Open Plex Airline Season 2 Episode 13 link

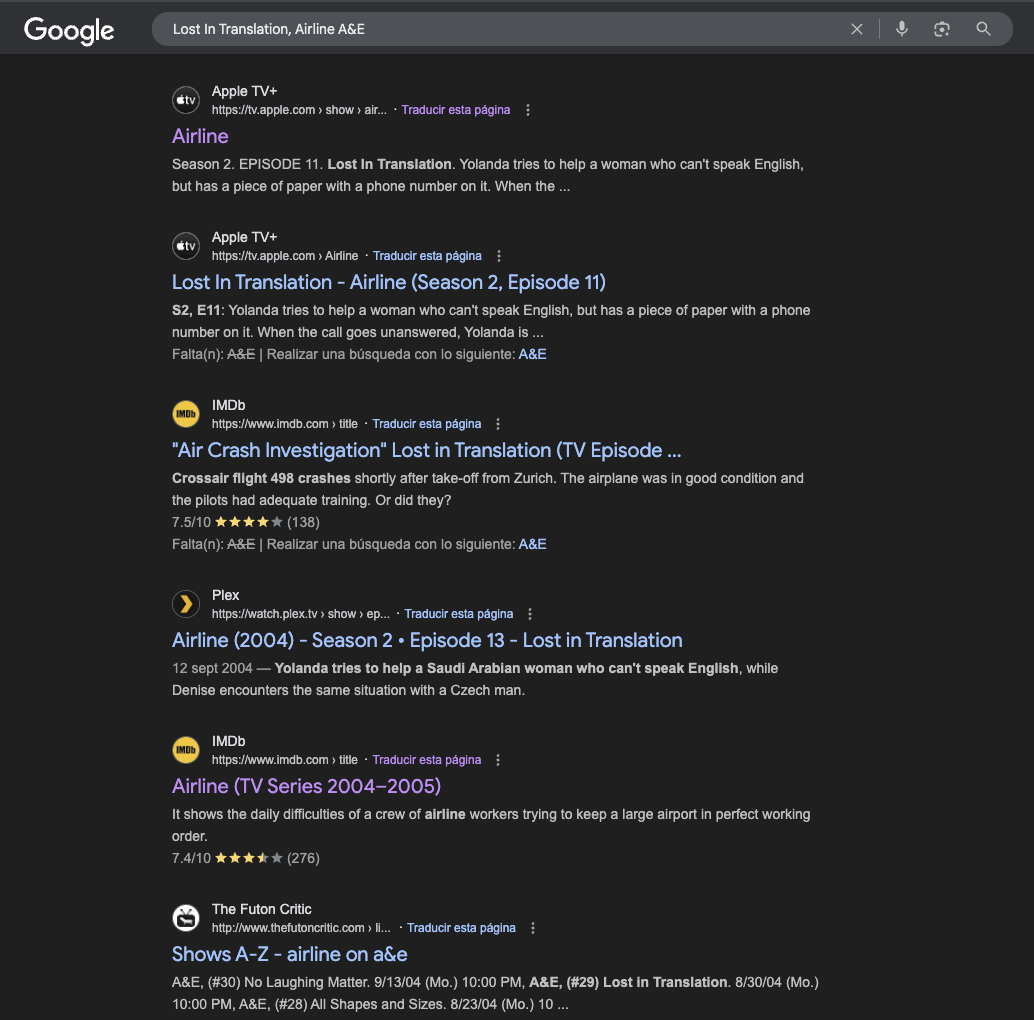click(x=427, y=640)
